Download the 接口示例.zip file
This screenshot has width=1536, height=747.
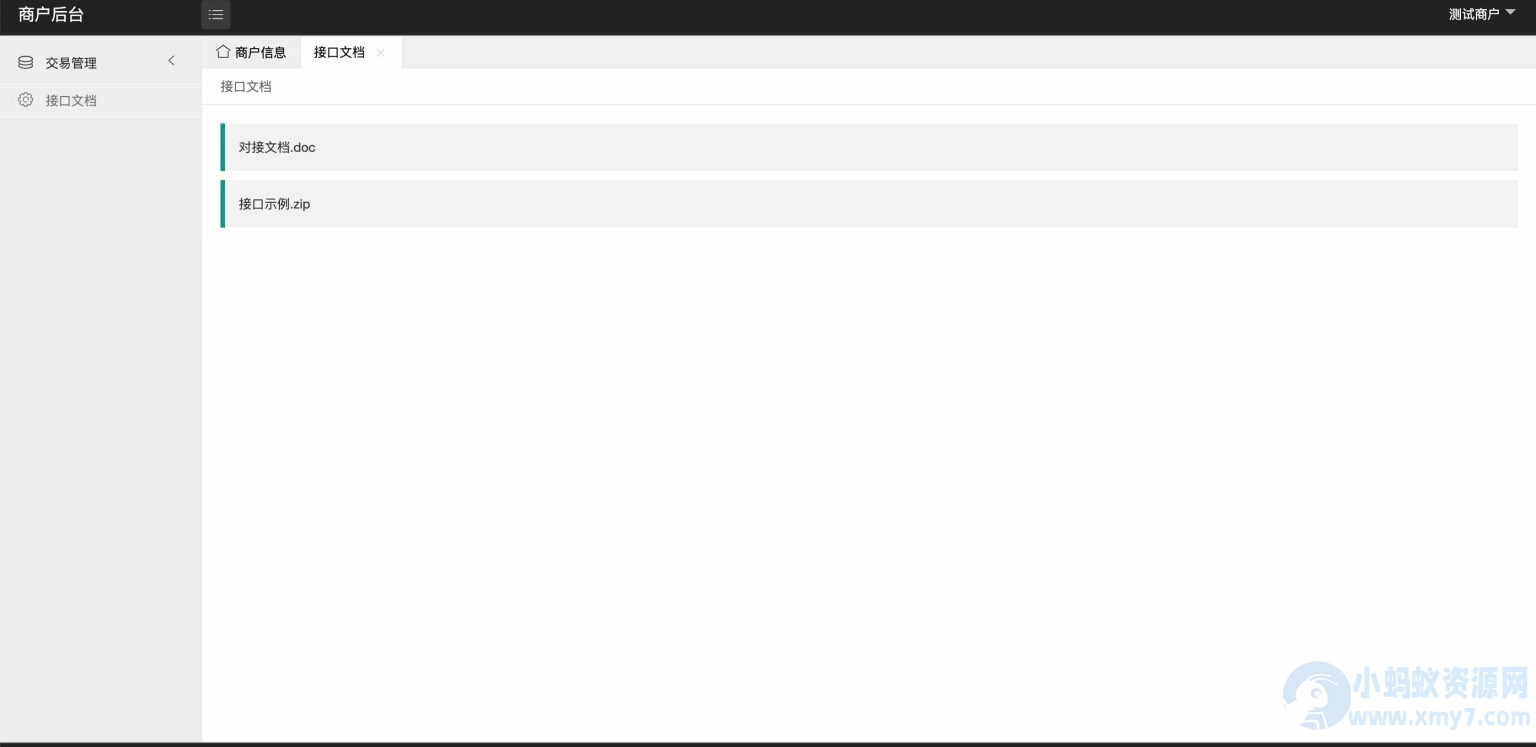point(274,204)
